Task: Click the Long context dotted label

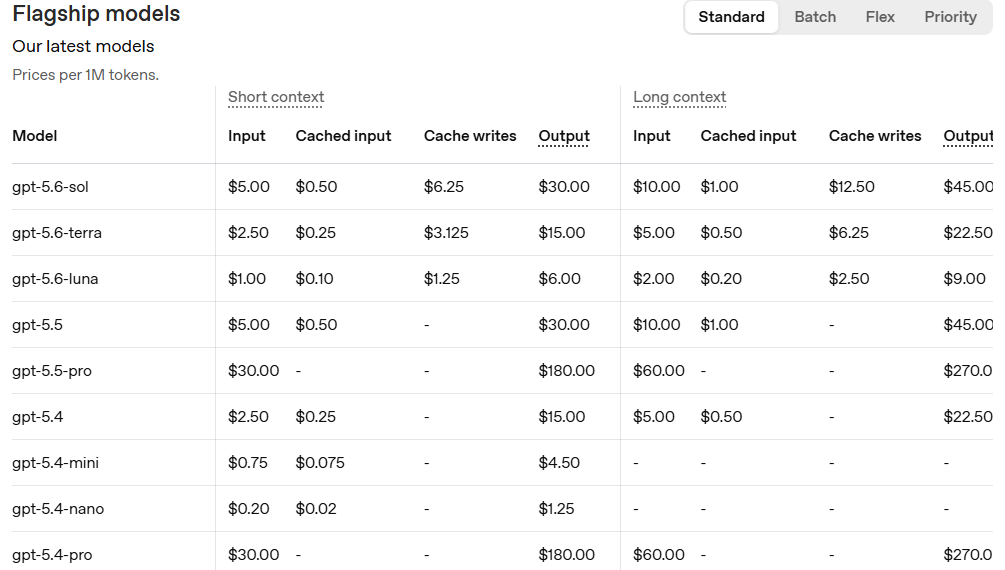Action: coord(679,97)
